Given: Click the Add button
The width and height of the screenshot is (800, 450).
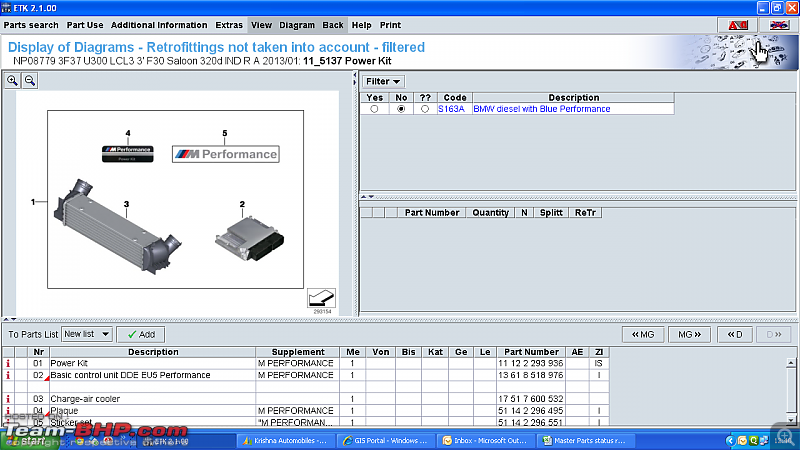Looking at the screenshot, I should 141,334.
